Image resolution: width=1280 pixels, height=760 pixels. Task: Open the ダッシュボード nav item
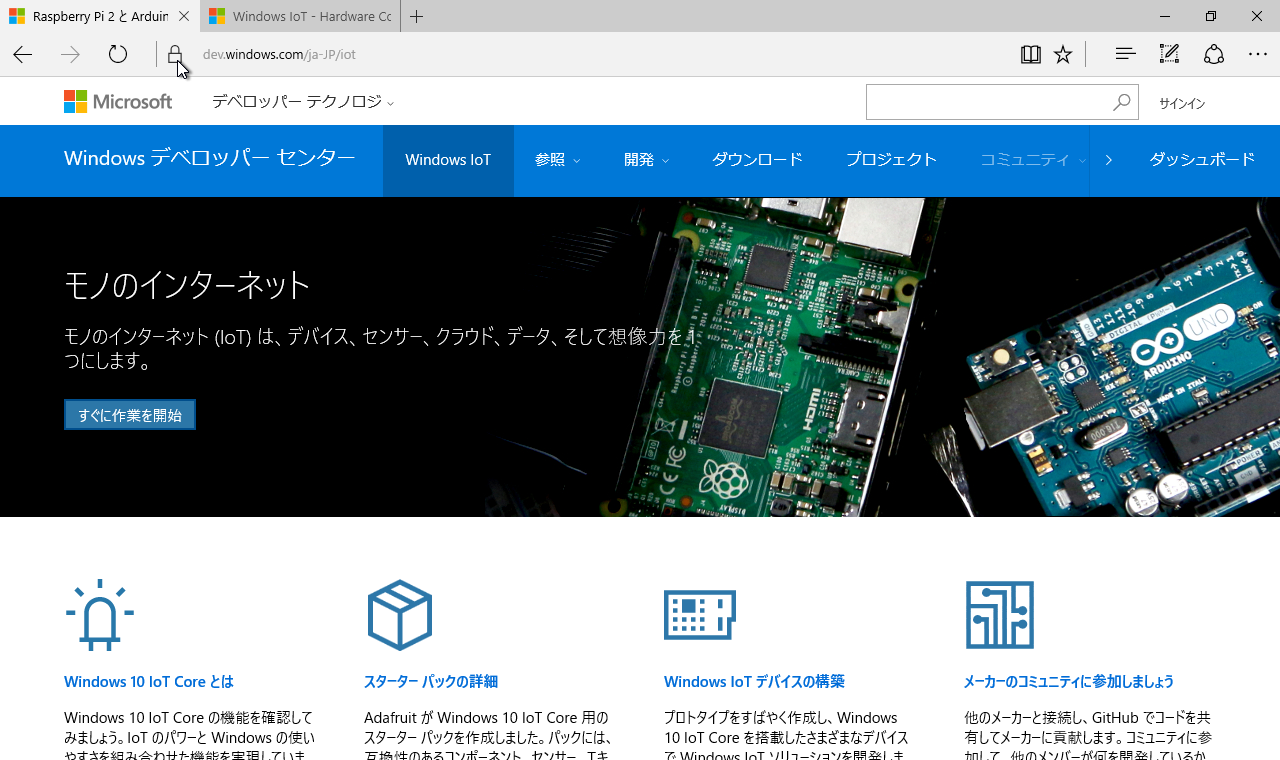(1202, 160)
